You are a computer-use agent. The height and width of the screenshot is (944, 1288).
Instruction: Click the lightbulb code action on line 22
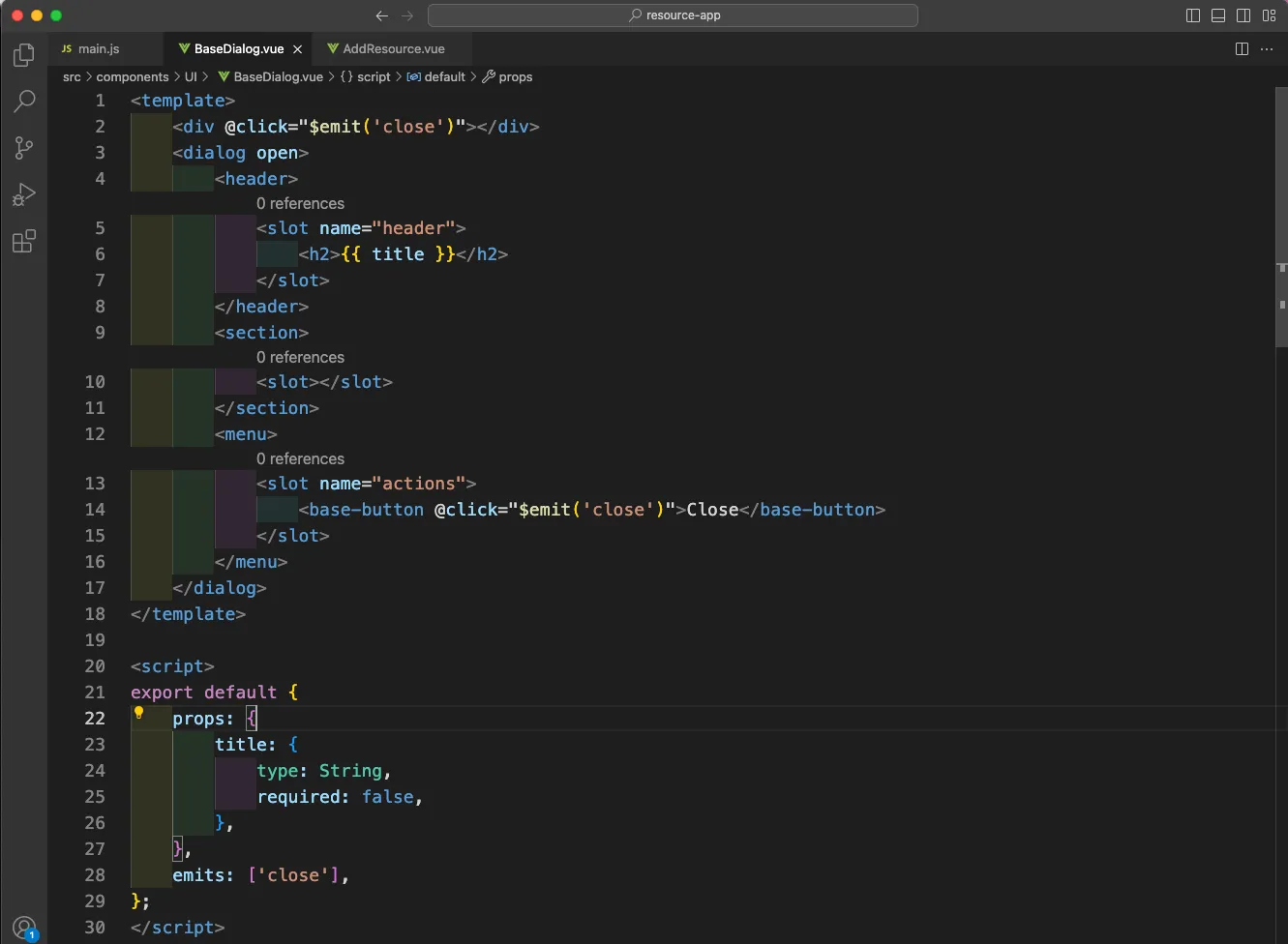(x=138, y=713)
